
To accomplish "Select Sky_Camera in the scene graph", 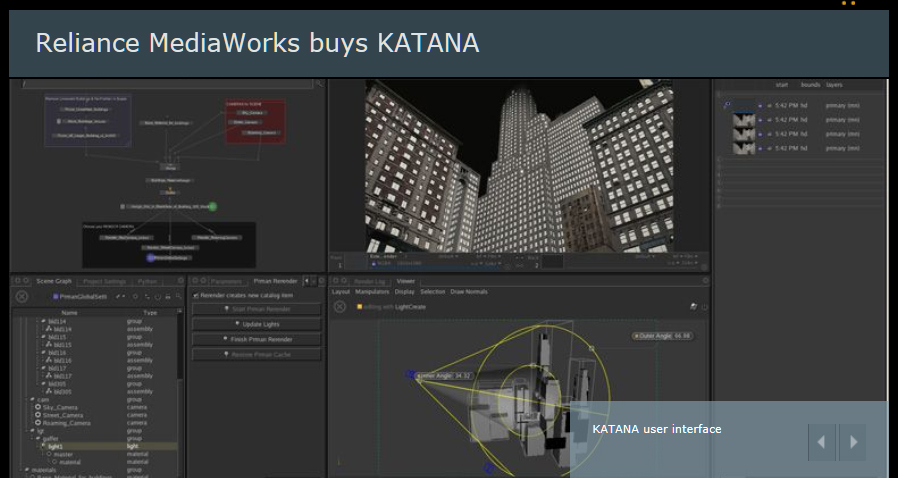I will [60, 408].
